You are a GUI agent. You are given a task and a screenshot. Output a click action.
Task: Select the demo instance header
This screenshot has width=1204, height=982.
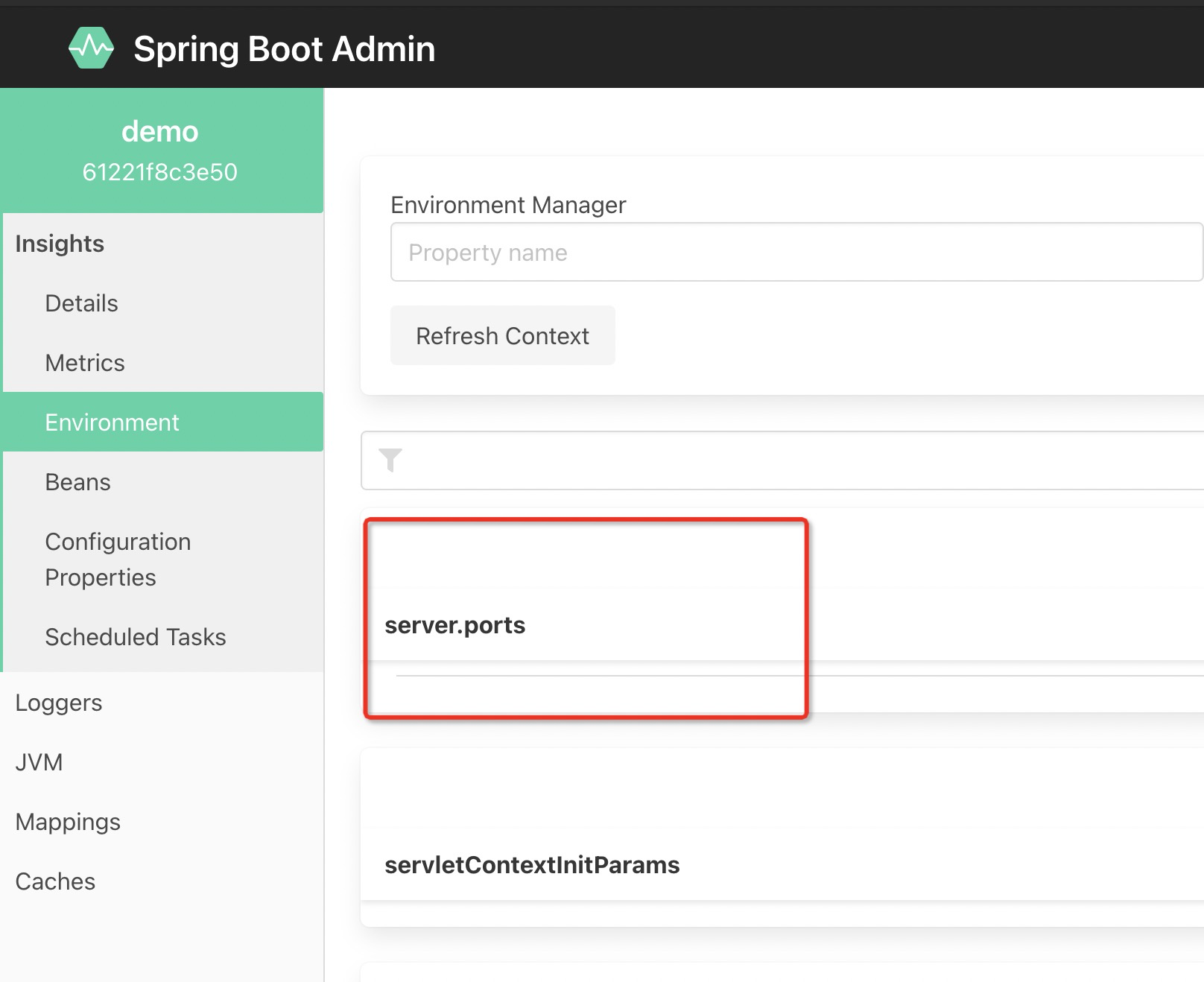161,130
